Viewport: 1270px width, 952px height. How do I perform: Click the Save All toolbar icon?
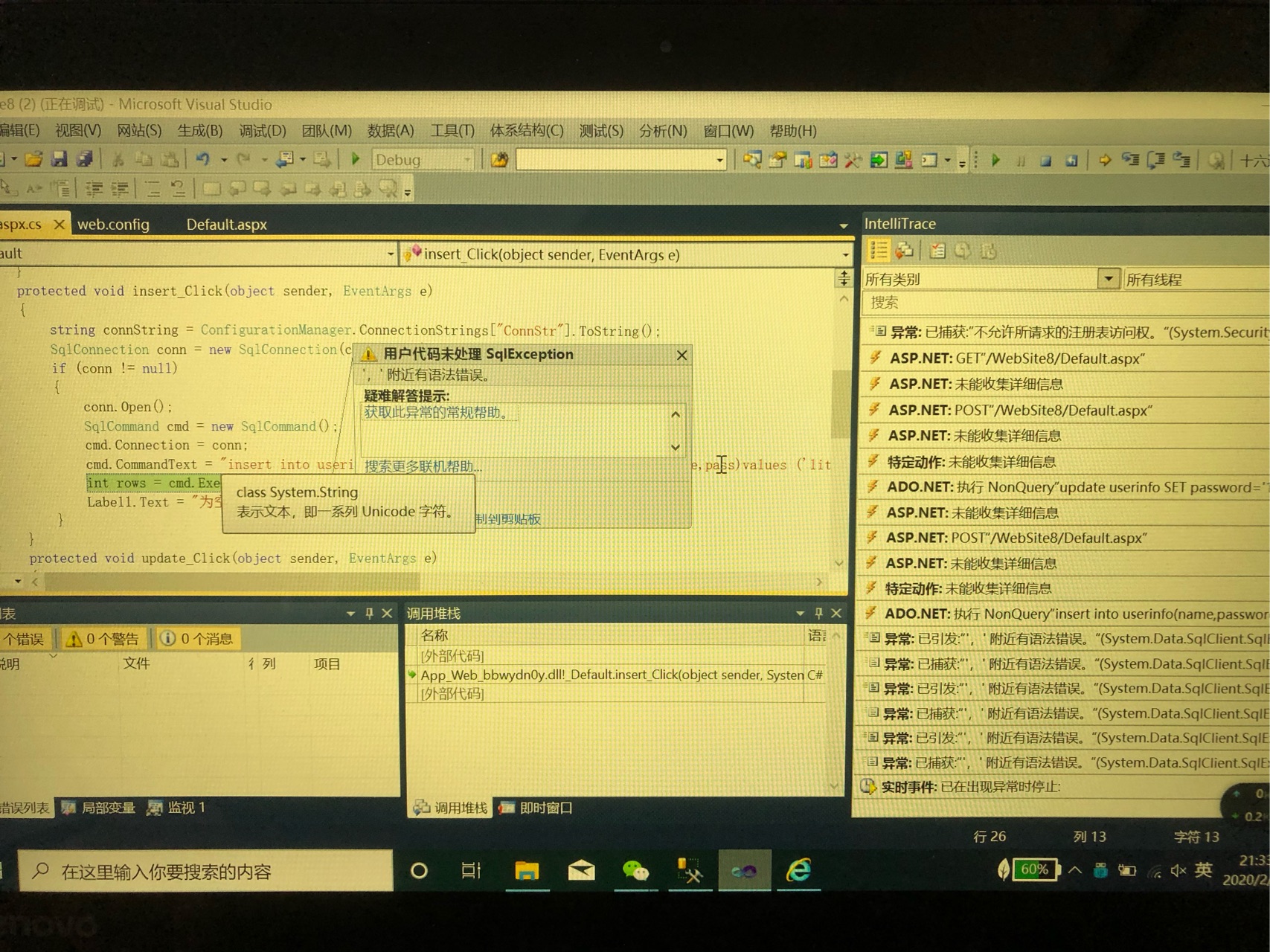coord(84,159)
